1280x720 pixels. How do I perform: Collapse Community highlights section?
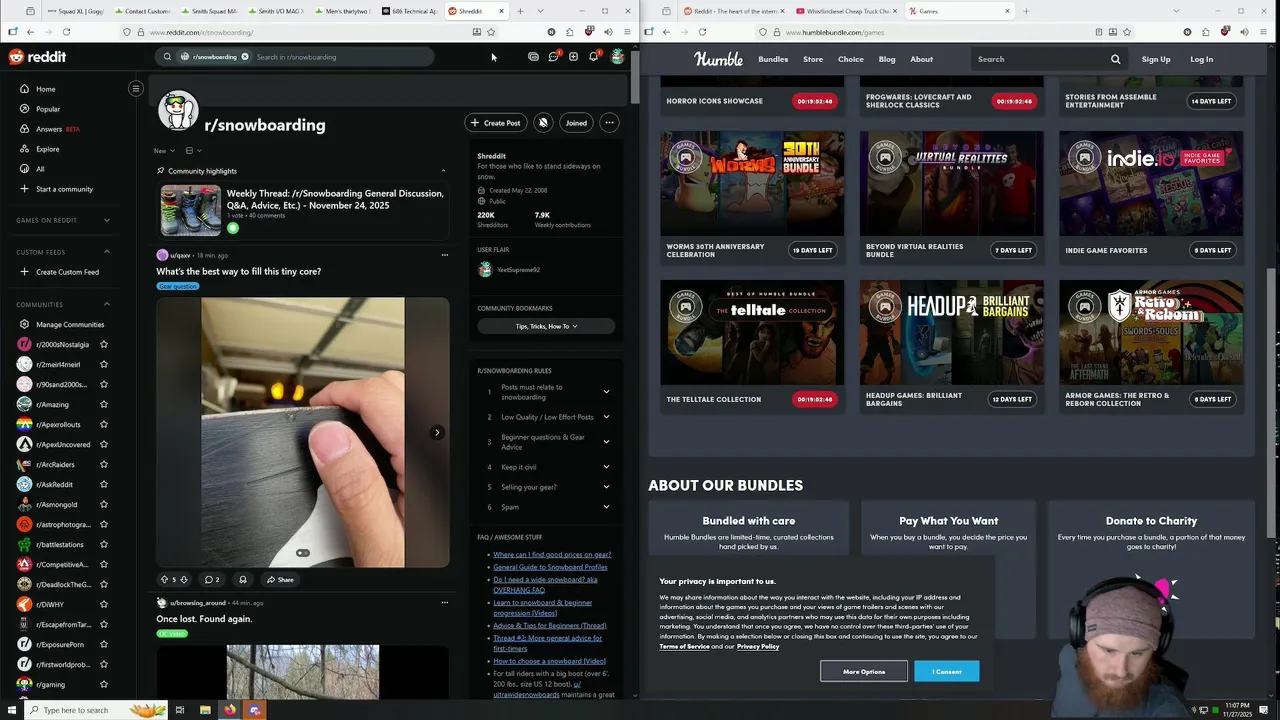tap(443, 171)
